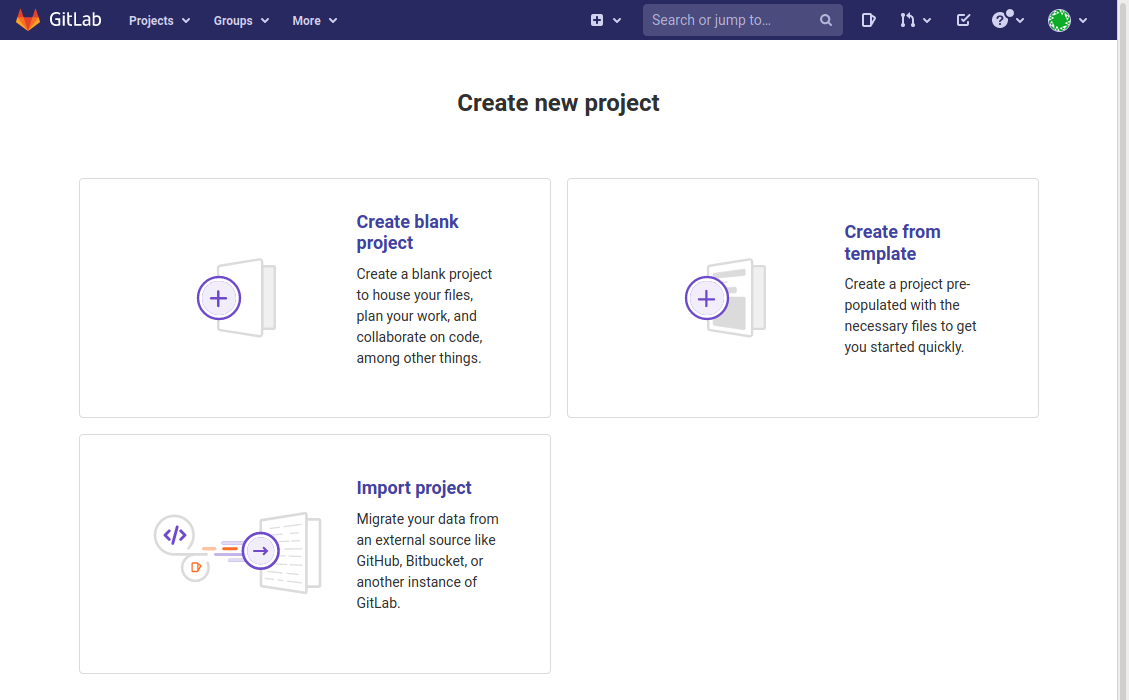Click the GitLab fox logo

point(28,20)
